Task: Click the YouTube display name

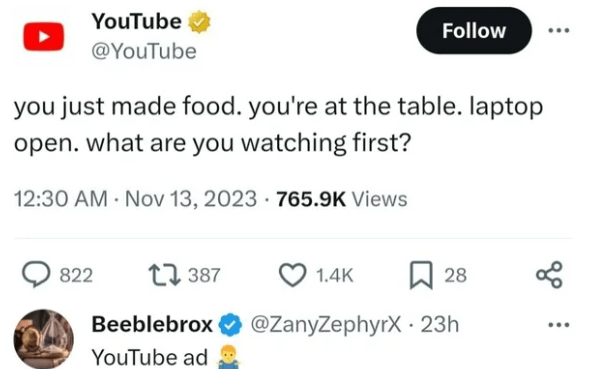Action: (137, 21)
